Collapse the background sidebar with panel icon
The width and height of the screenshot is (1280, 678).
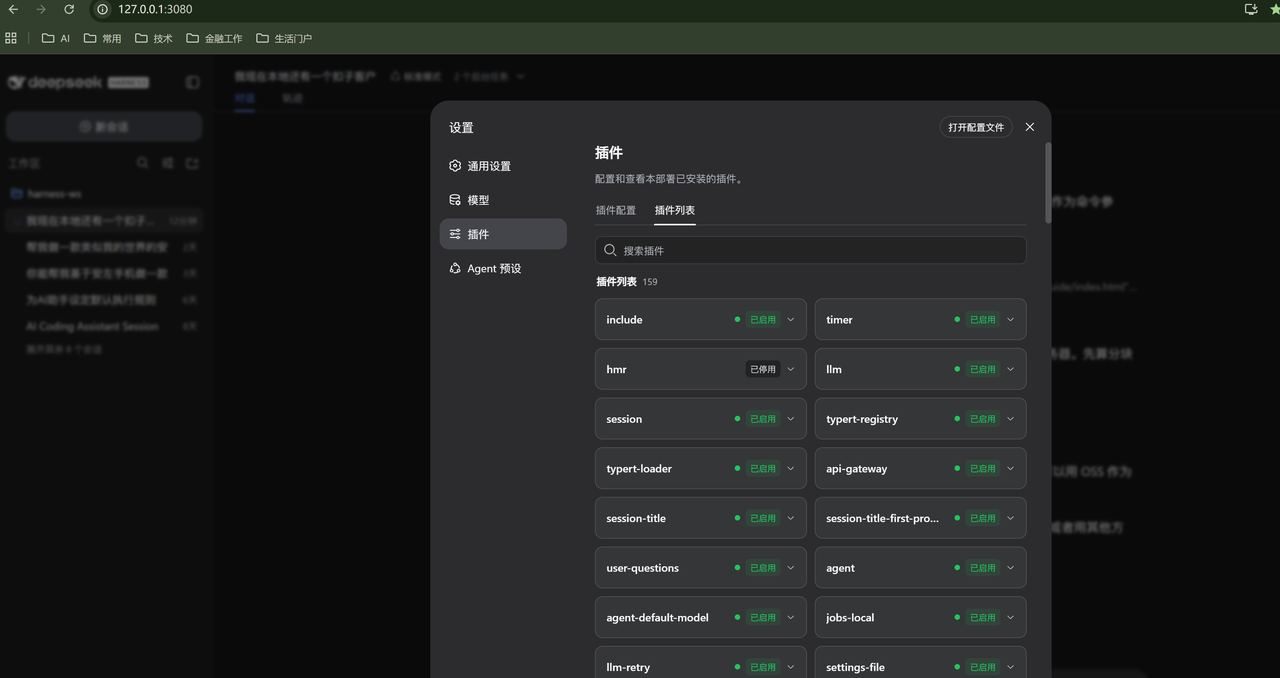[193, 82]
